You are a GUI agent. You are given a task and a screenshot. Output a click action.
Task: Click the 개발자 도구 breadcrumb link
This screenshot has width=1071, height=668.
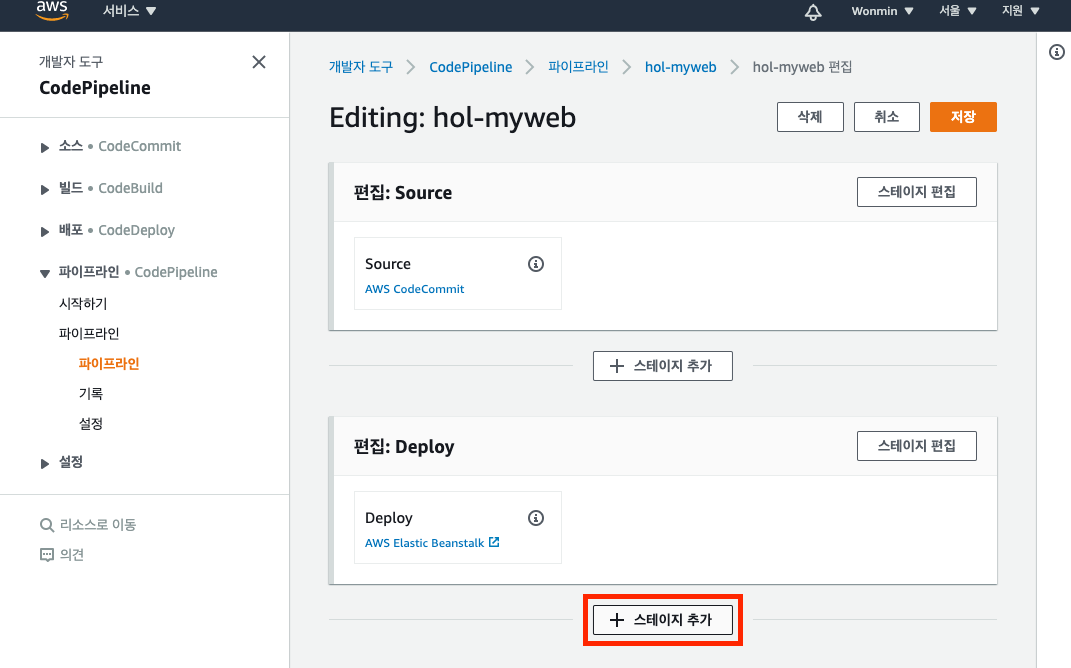click(x=361, y=67)
